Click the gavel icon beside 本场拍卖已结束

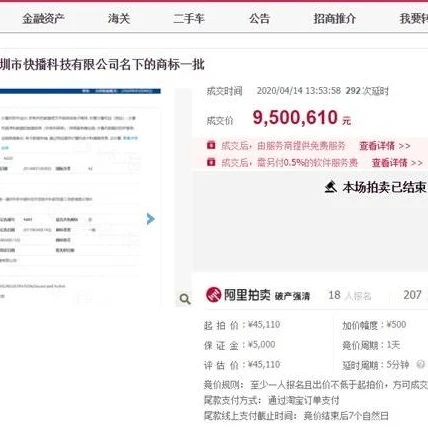[331, 187]
